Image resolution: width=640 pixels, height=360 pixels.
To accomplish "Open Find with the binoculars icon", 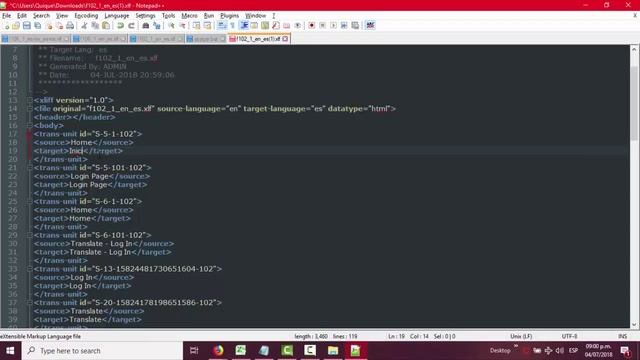I will click(146, 25).
